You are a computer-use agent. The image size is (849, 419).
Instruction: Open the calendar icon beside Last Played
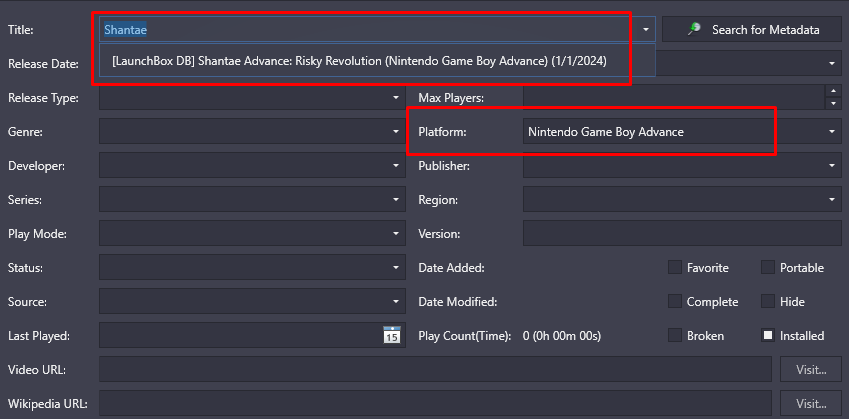391,335
